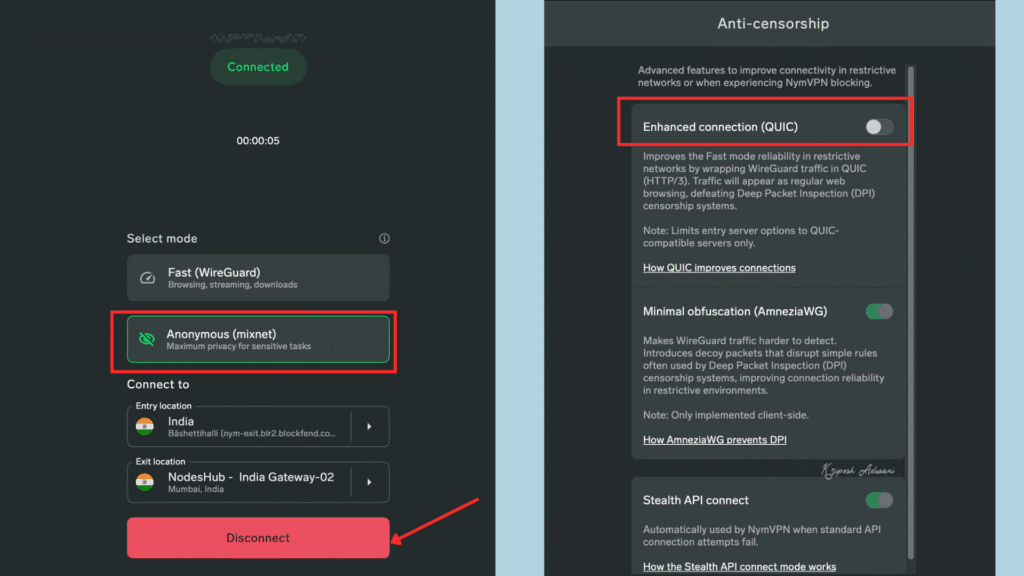The width and height of the screenshot is (1024, 576).
Task: Click the Mumbai, India sublabel
Action: [x=196, y=489]
